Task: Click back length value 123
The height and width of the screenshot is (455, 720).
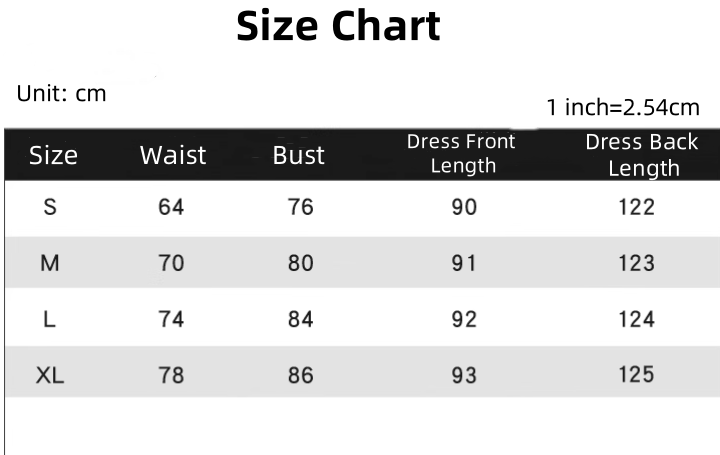Action: coord(636,263)
